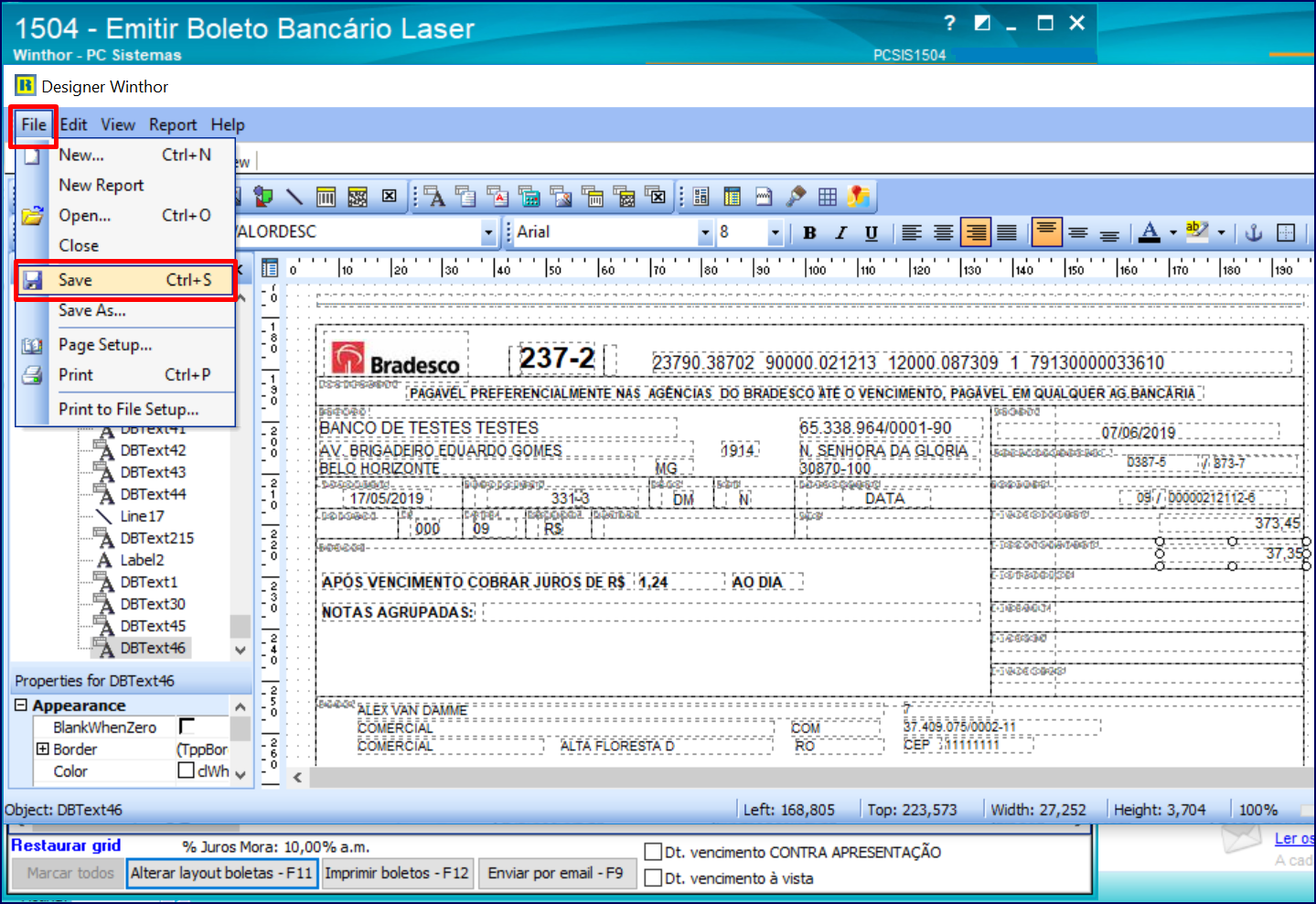Open the highlight color dropdown arrow
This screenshot has width=1316, height=904.
click(1221, 232)
